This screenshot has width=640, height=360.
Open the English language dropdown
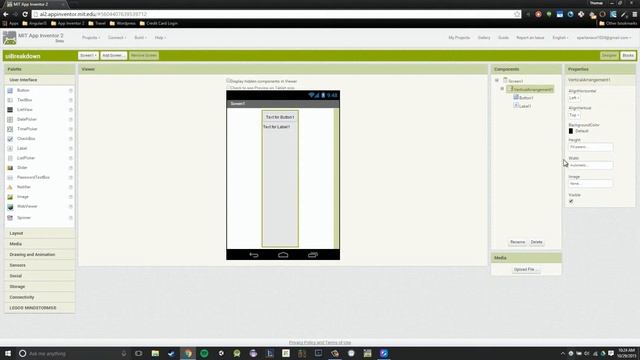click(560, 38)
